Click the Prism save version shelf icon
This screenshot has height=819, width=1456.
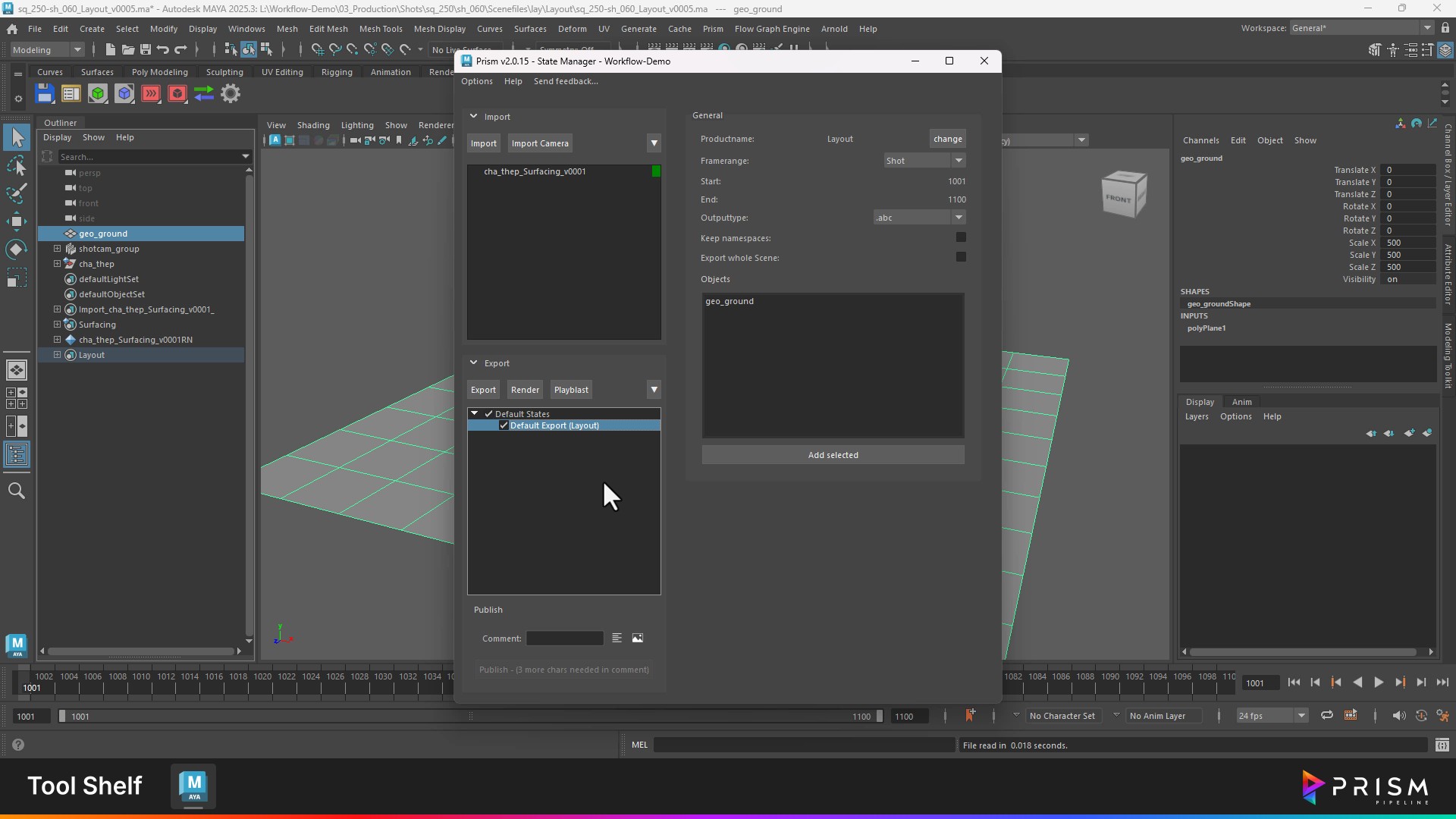click(x=45, y=94)
